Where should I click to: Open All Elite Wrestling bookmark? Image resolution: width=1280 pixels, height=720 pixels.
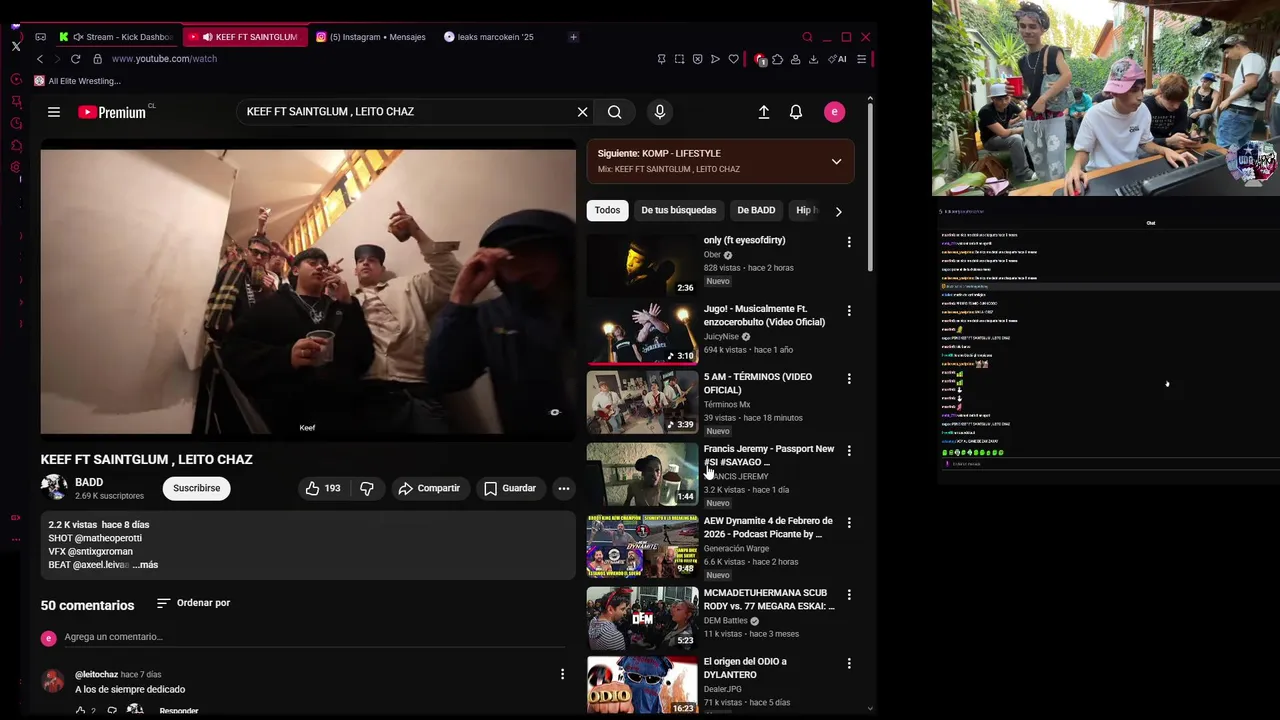(78, 81)
